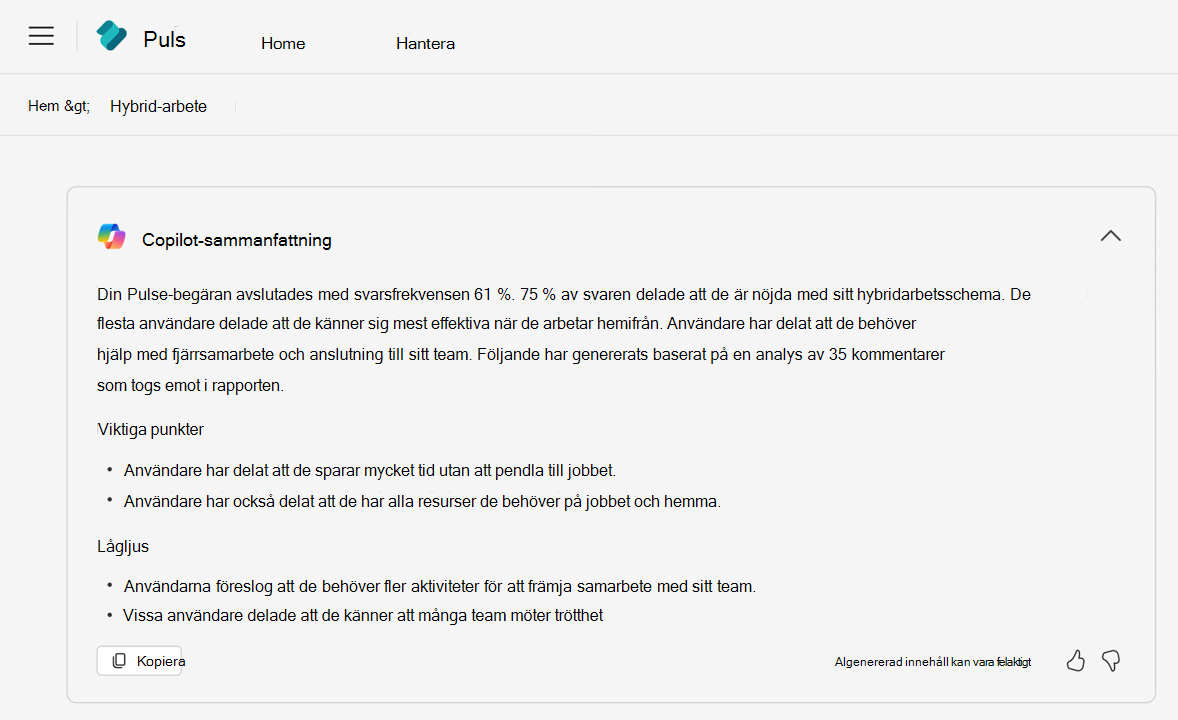This screenshot has height=720, width=1178.
Task: Click the Puls app logo icon
Action: pos(111,37)
